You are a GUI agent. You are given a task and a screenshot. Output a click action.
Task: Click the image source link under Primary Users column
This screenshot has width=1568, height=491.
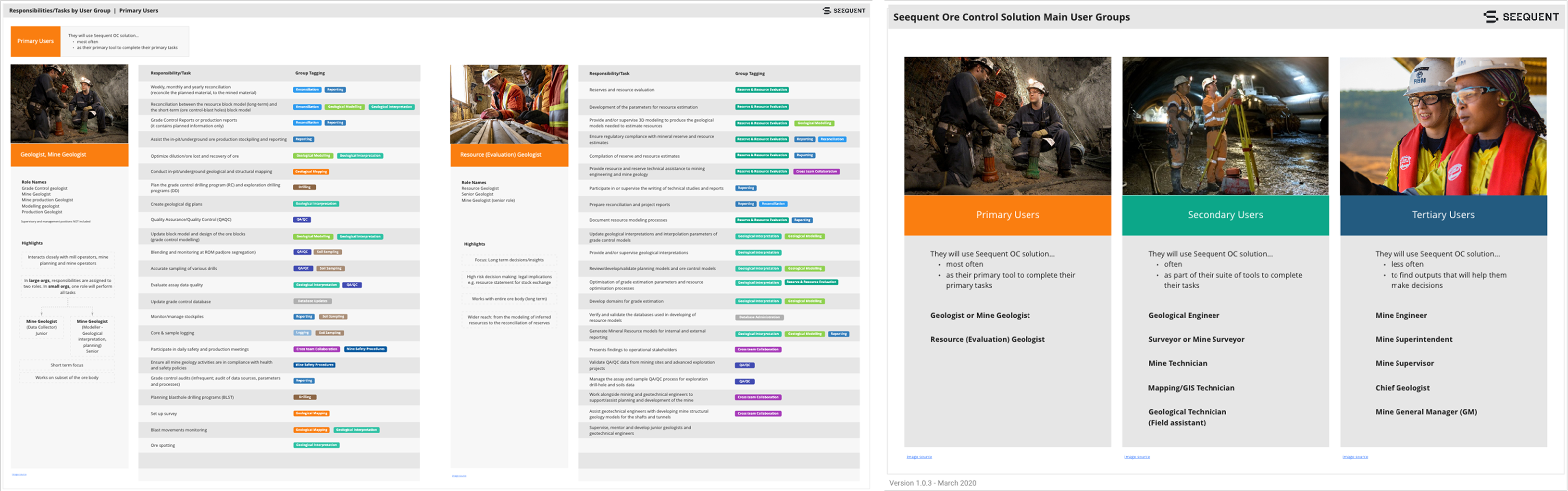click(919, 457)
